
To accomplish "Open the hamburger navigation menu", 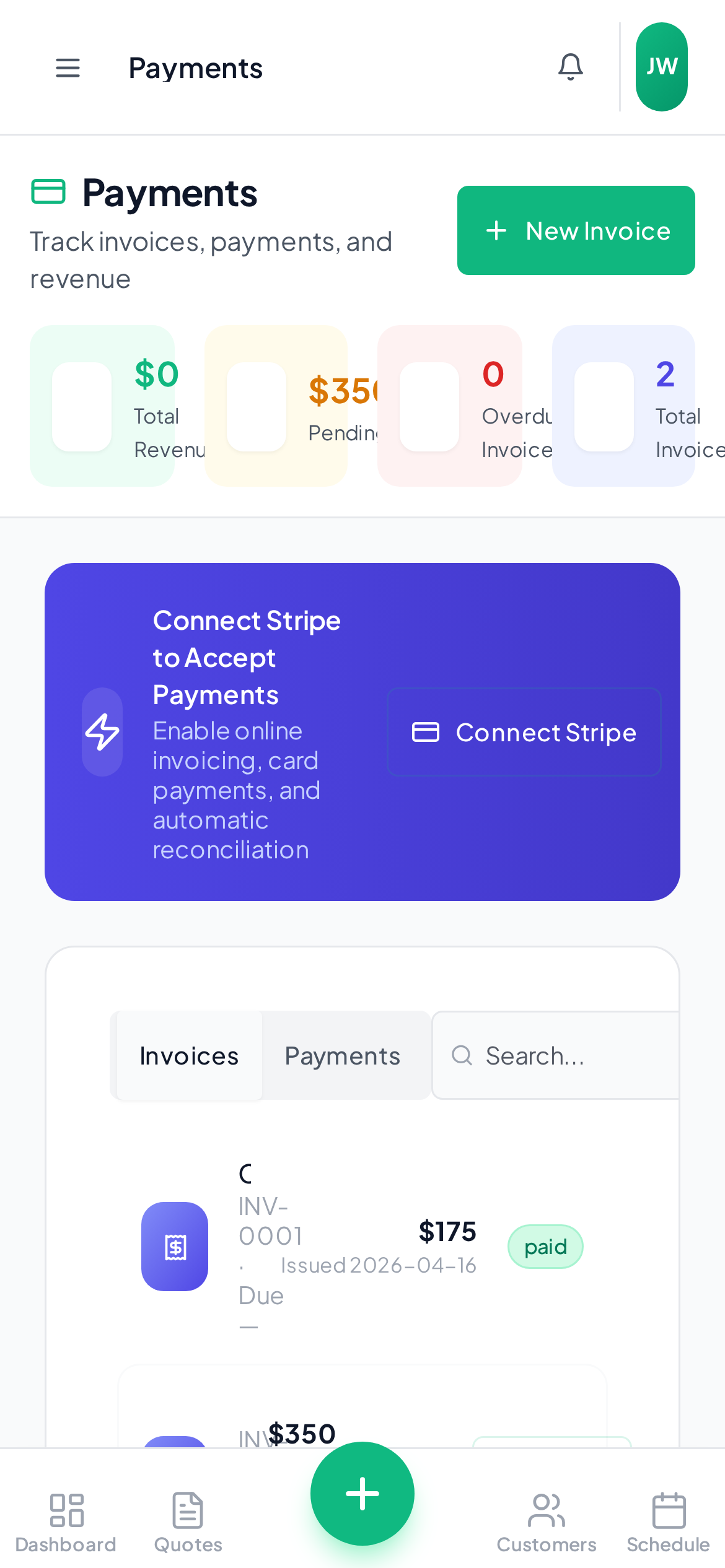I will point(68,68).
